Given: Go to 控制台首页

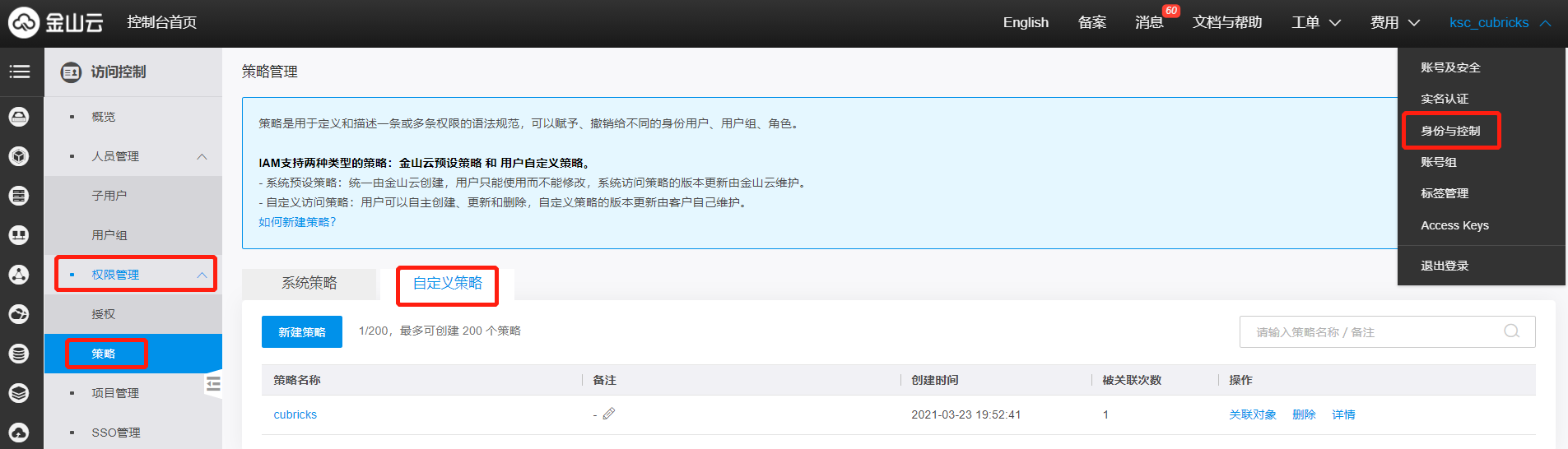Looking at the screenshot, I should (162, 22).
